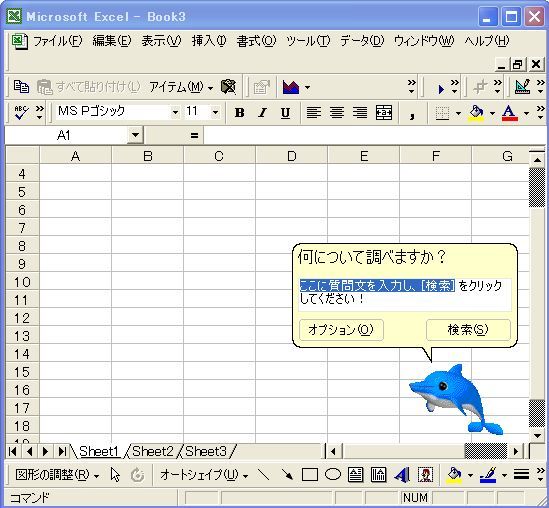Click the equals Edit Formula button
549x508 pixels.
[x=194, y=135]
